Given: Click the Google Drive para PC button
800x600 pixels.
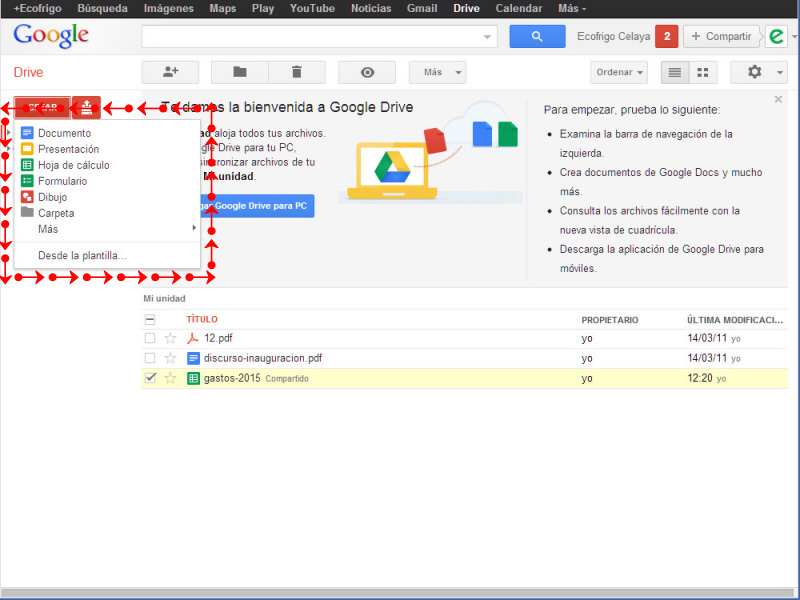Looking at the screenshot, I should 257,206.
